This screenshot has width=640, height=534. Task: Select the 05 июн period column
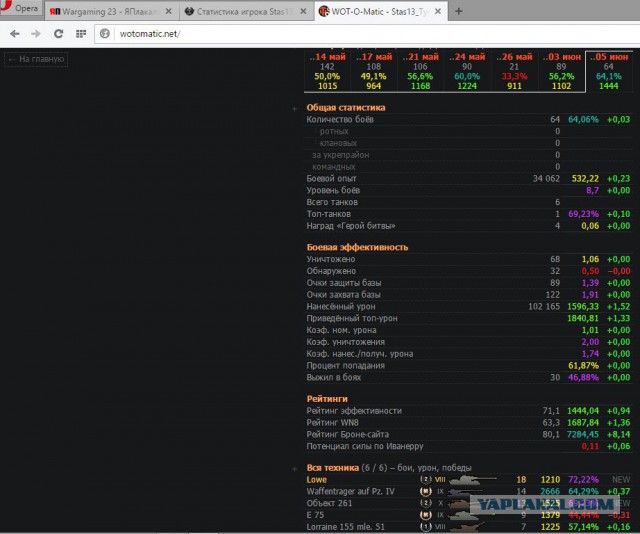[x=609, y=71]
